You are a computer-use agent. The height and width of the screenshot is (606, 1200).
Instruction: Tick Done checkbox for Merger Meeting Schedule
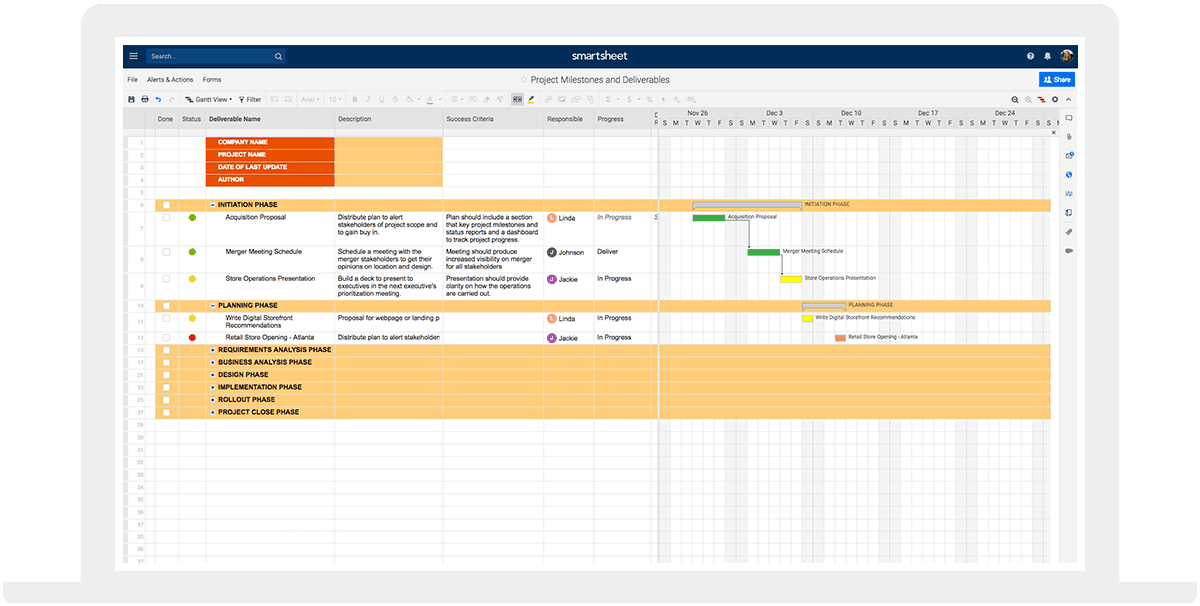point(166,252)
